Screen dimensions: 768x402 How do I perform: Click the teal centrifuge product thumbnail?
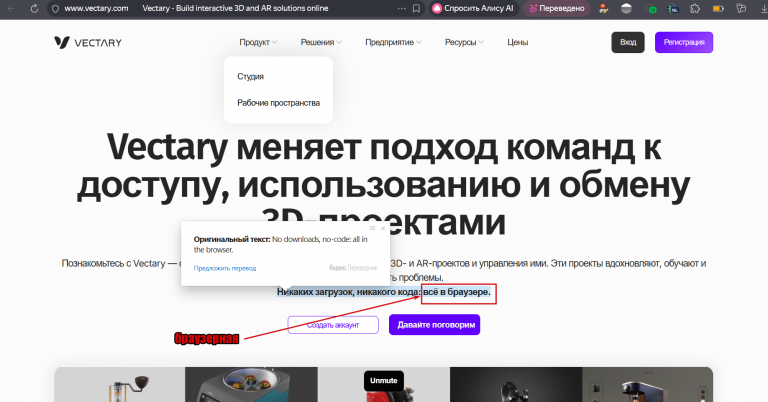point(251,385)
